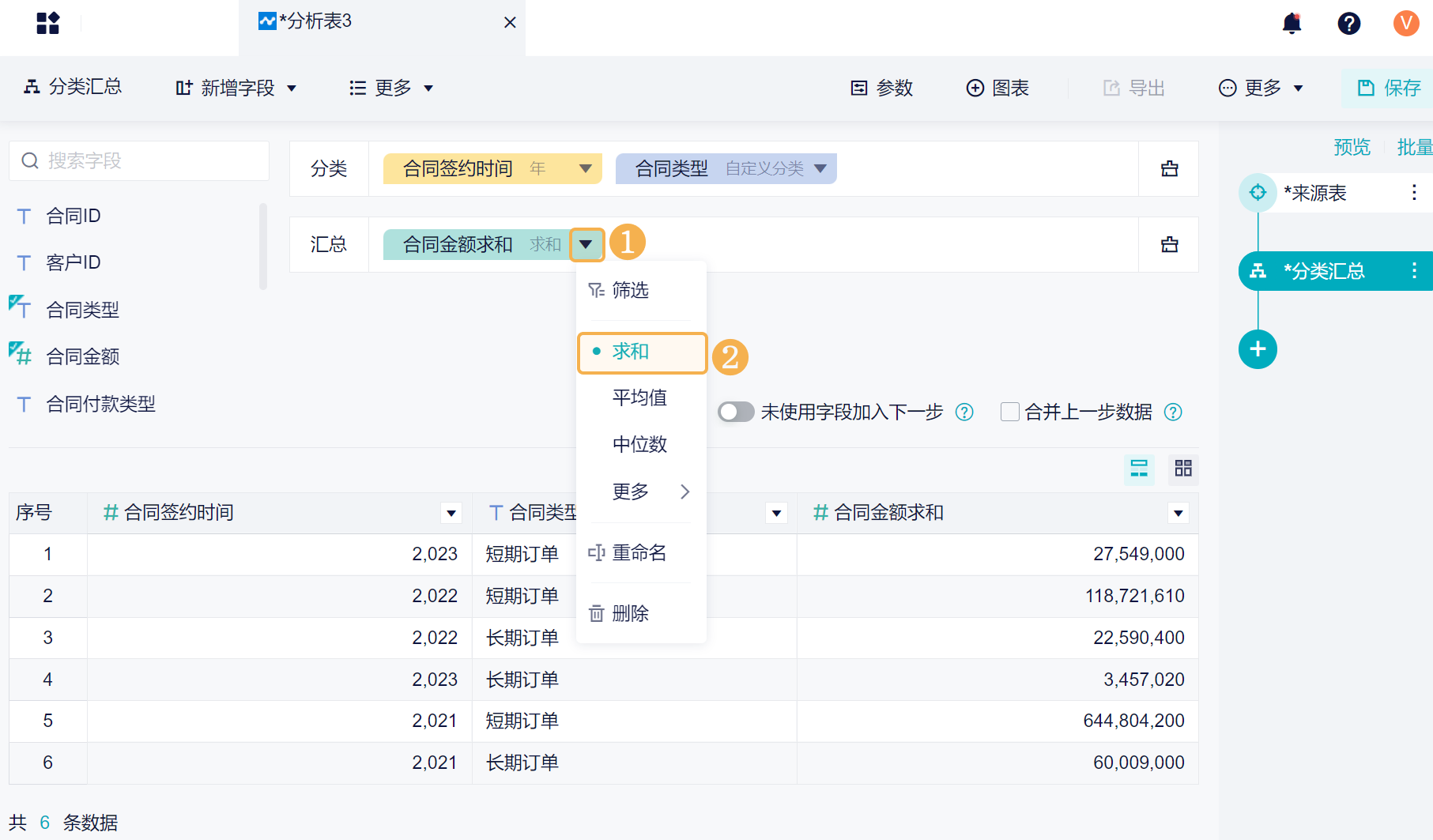Check the 合并上一步数据 checkbox

[x=1009, y=412]
